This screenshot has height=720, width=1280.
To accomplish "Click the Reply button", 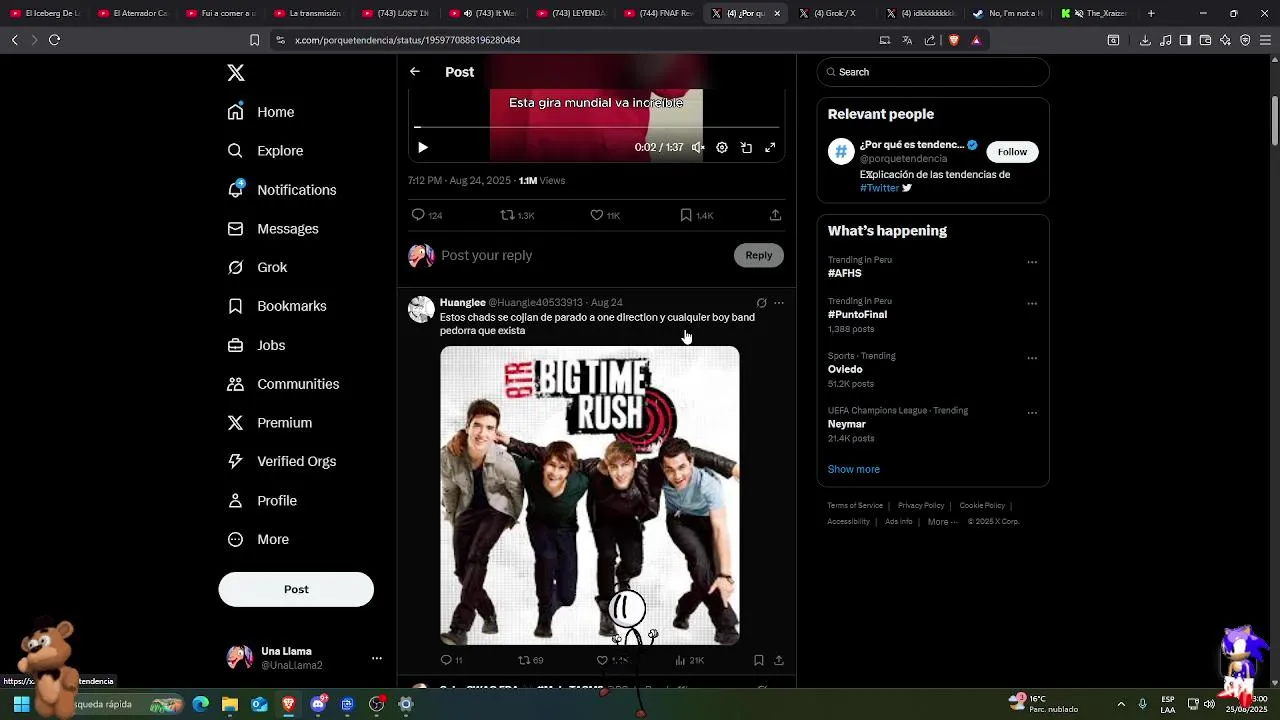I will point(759,255).
